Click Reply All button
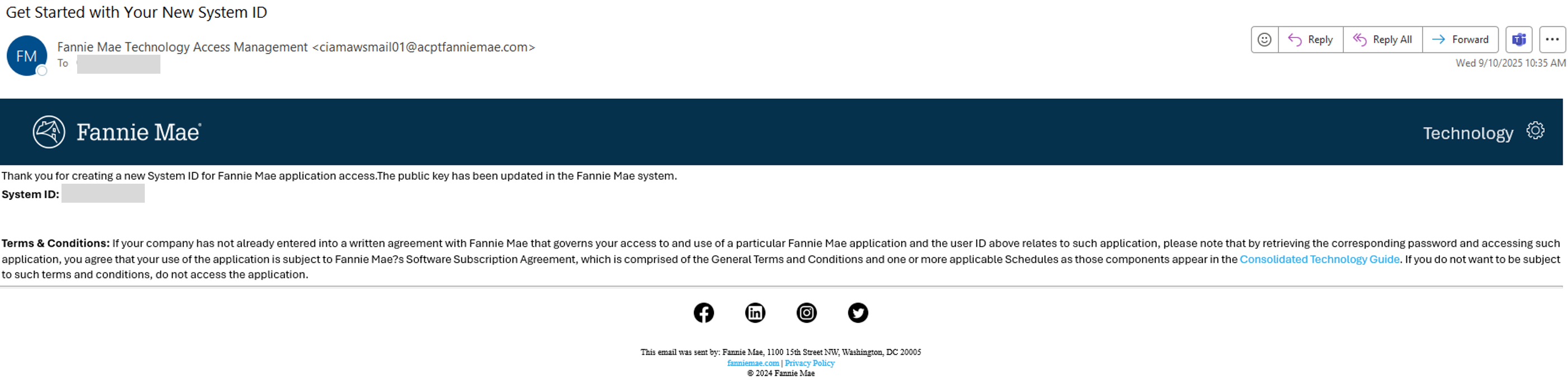This screenshot has width=1568, height=392. click(1382, 40)
